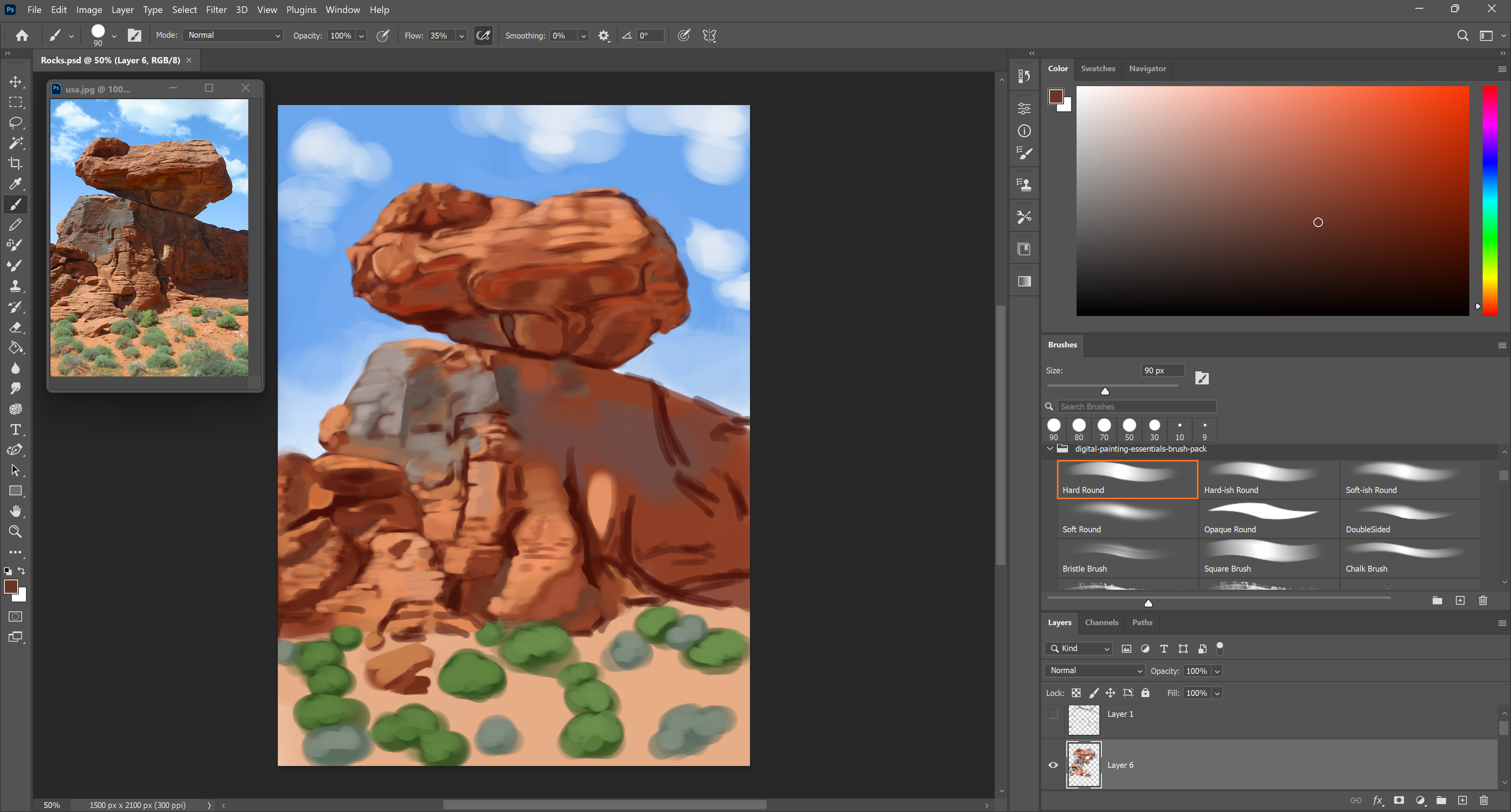The image size is (1511, 812).
Task: Choose the Opaque Round brush
Action: (1269, 519)
